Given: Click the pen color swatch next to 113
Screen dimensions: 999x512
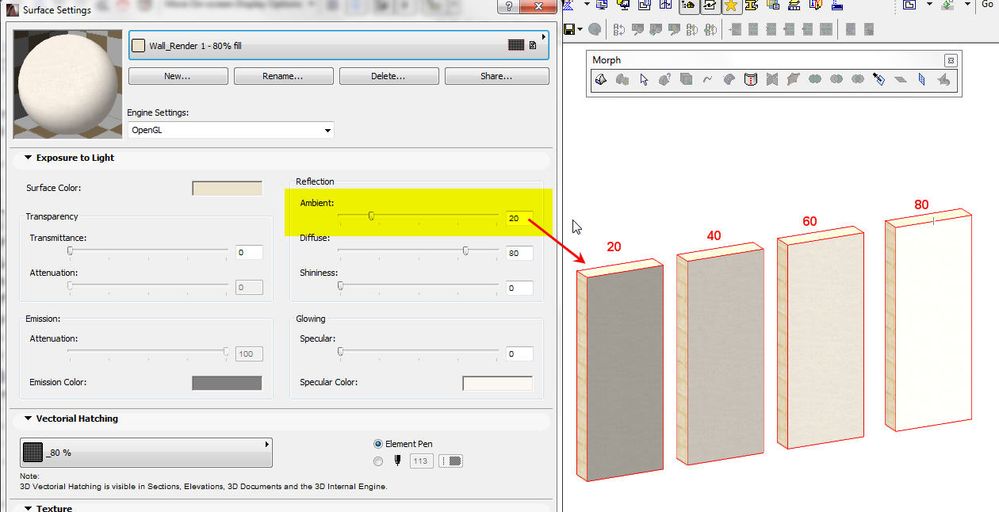Looking at the screenshot, I should 450,460.
